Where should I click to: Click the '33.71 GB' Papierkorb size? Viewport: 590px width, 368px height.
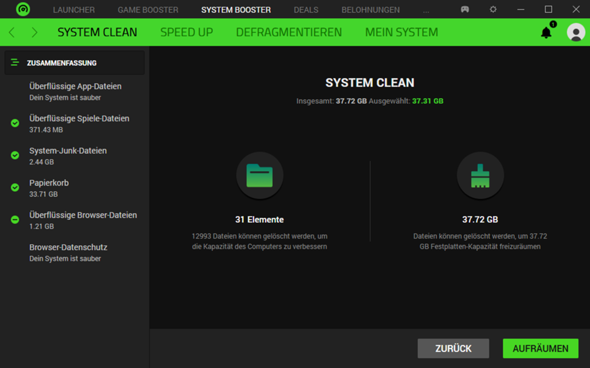[x=44, y=194]
